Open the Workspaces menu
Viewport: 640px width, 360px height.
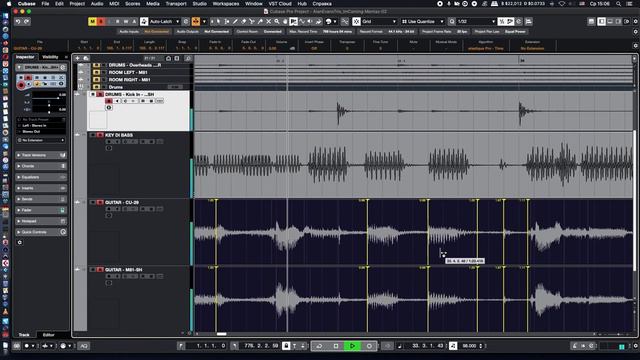pos(225,4)
